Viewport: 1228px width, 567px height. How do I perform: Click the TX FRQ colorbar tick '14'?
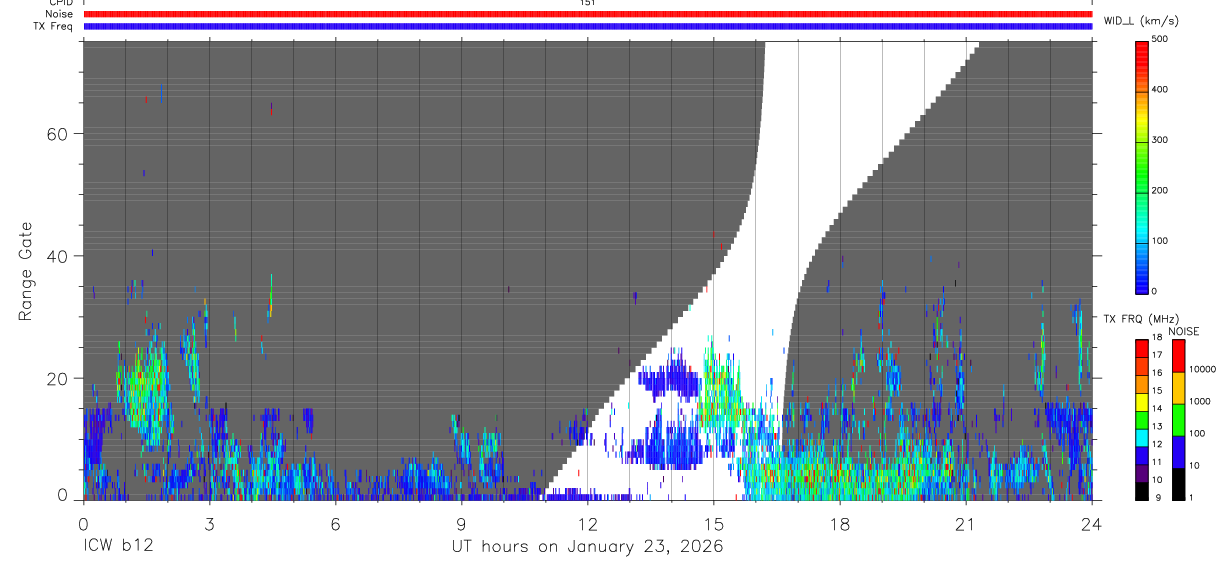point(1157,408)
